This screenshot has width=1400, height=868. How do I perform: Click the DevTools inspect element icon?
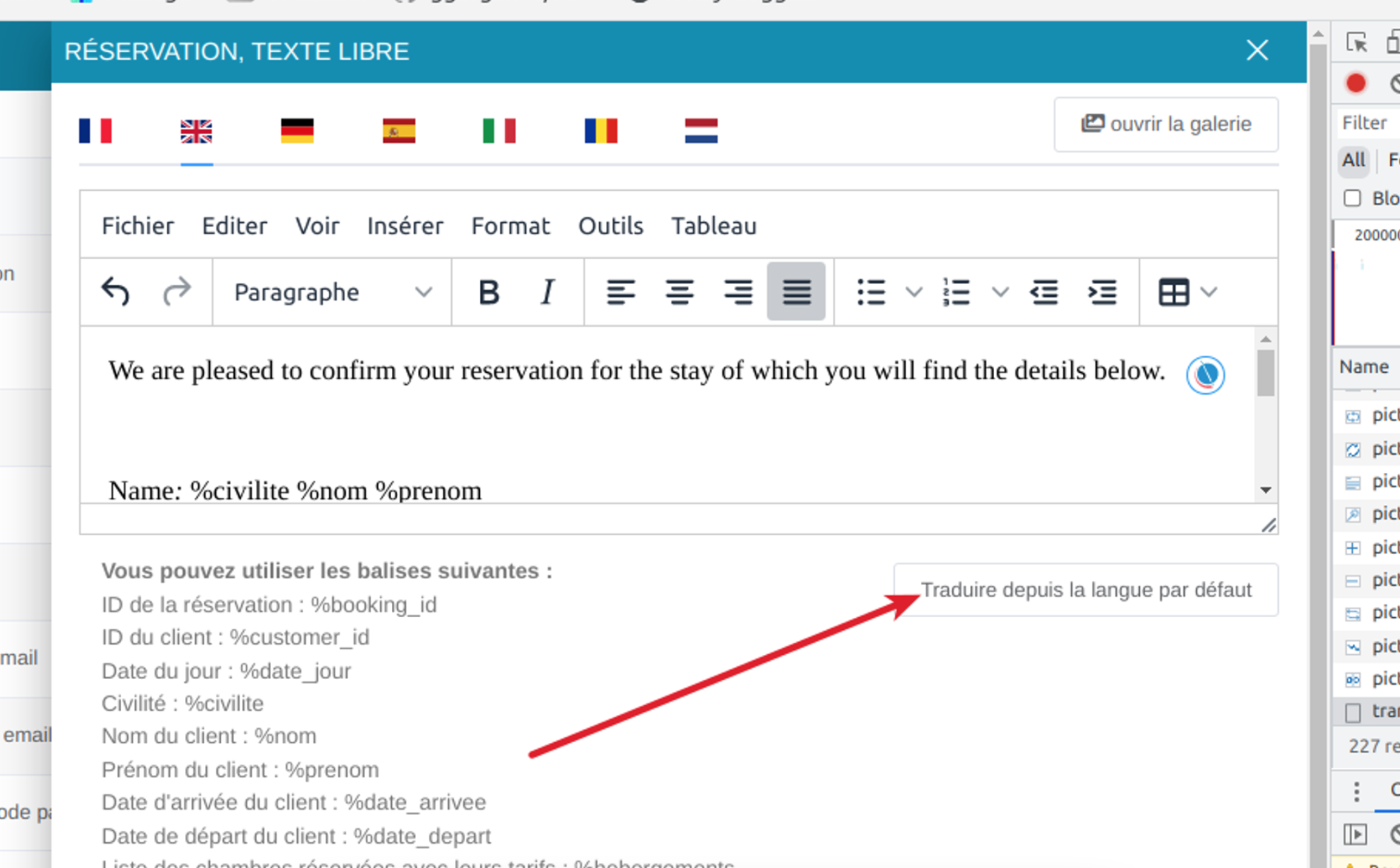coord(1357,42)
